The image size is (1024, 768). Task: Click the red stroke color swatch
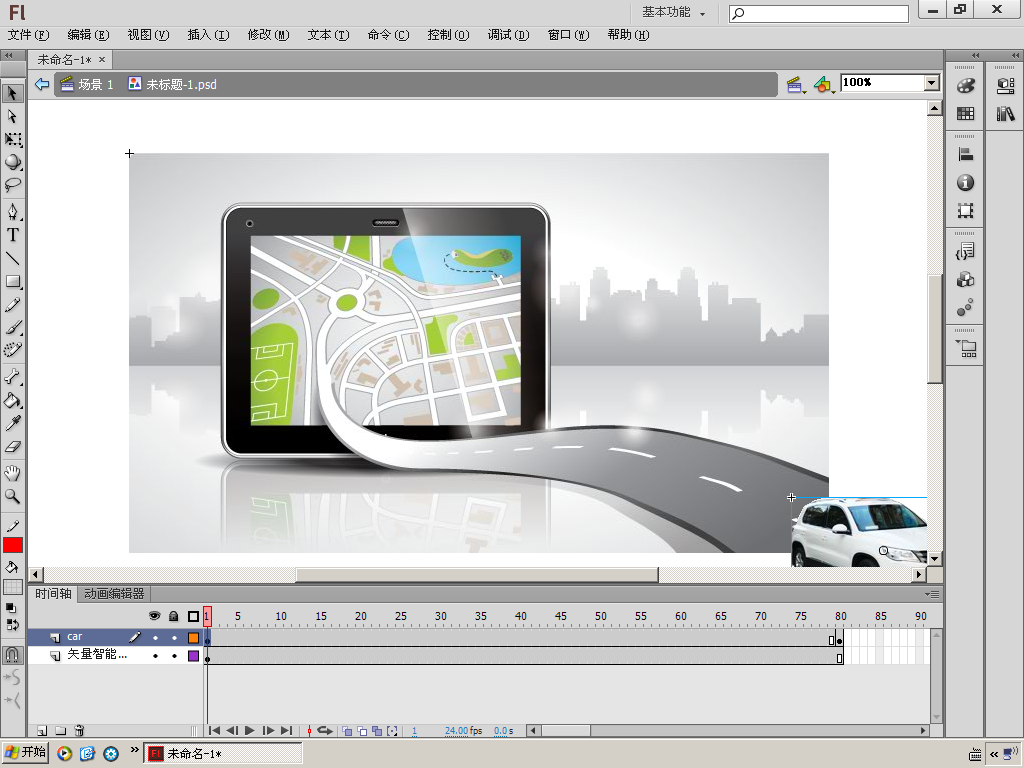coord(13,545)
